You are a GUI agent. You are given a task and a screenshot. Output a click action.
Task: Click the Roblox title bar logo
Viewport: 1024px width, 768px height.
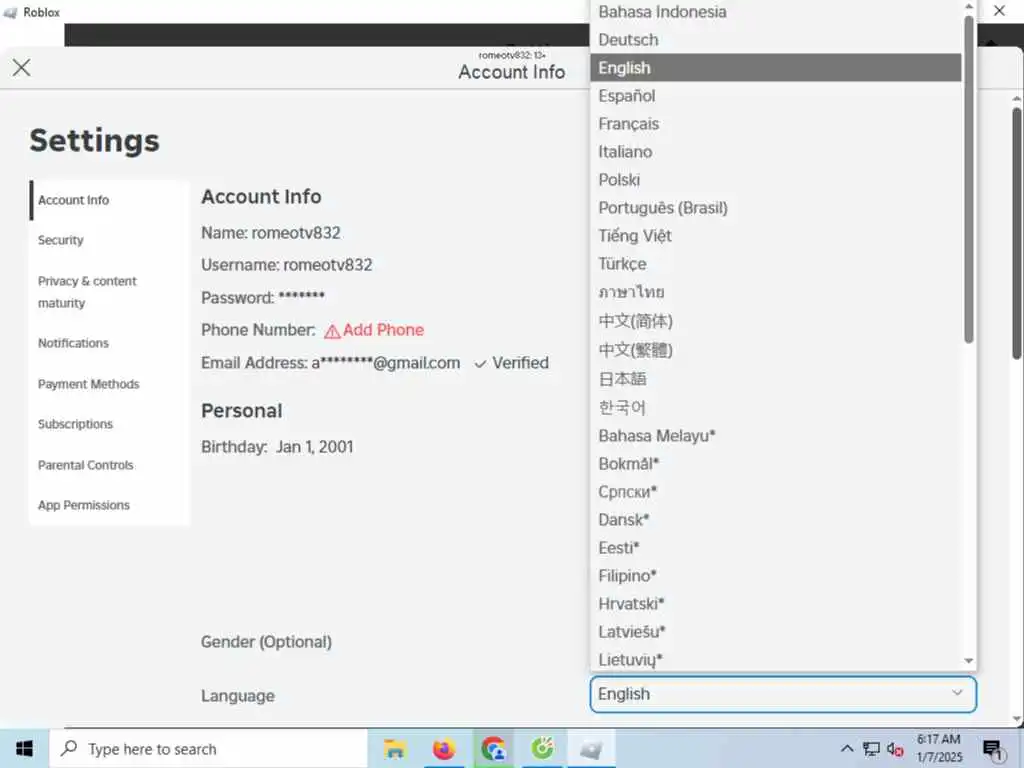point(10,12)
